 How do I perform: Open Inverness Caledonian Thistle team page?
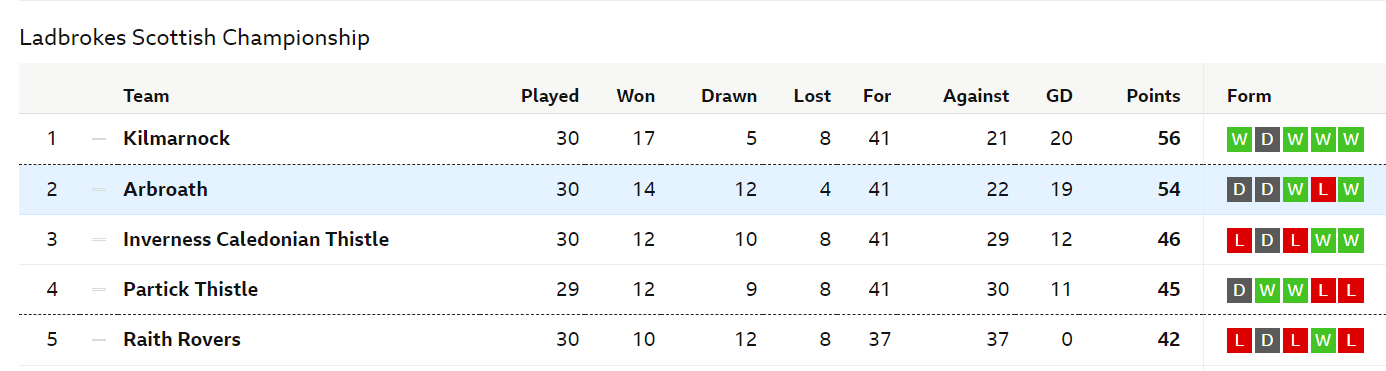point(256,239)
